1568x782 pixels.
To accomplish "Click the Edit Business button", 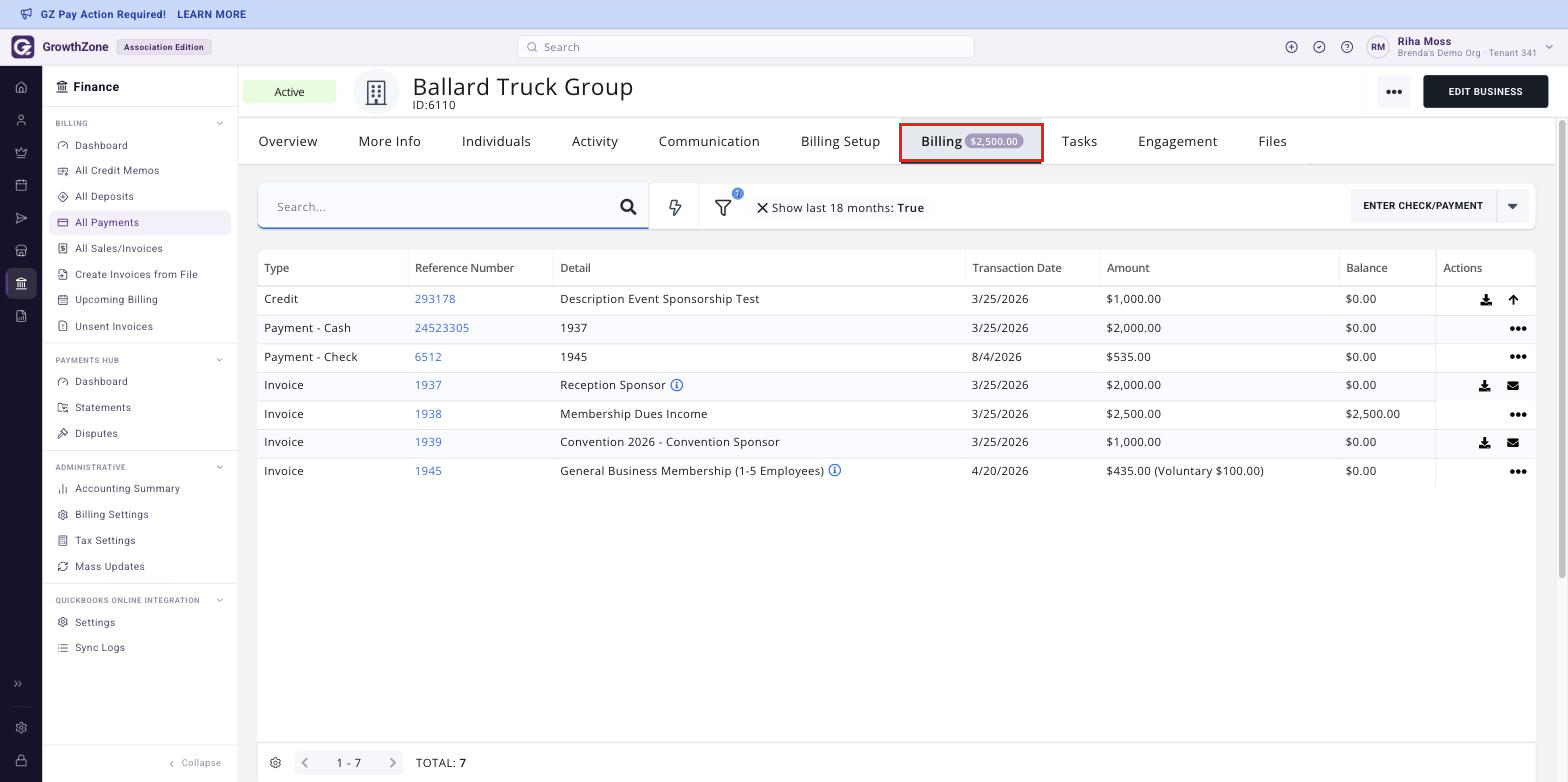I will (1485, 92).
